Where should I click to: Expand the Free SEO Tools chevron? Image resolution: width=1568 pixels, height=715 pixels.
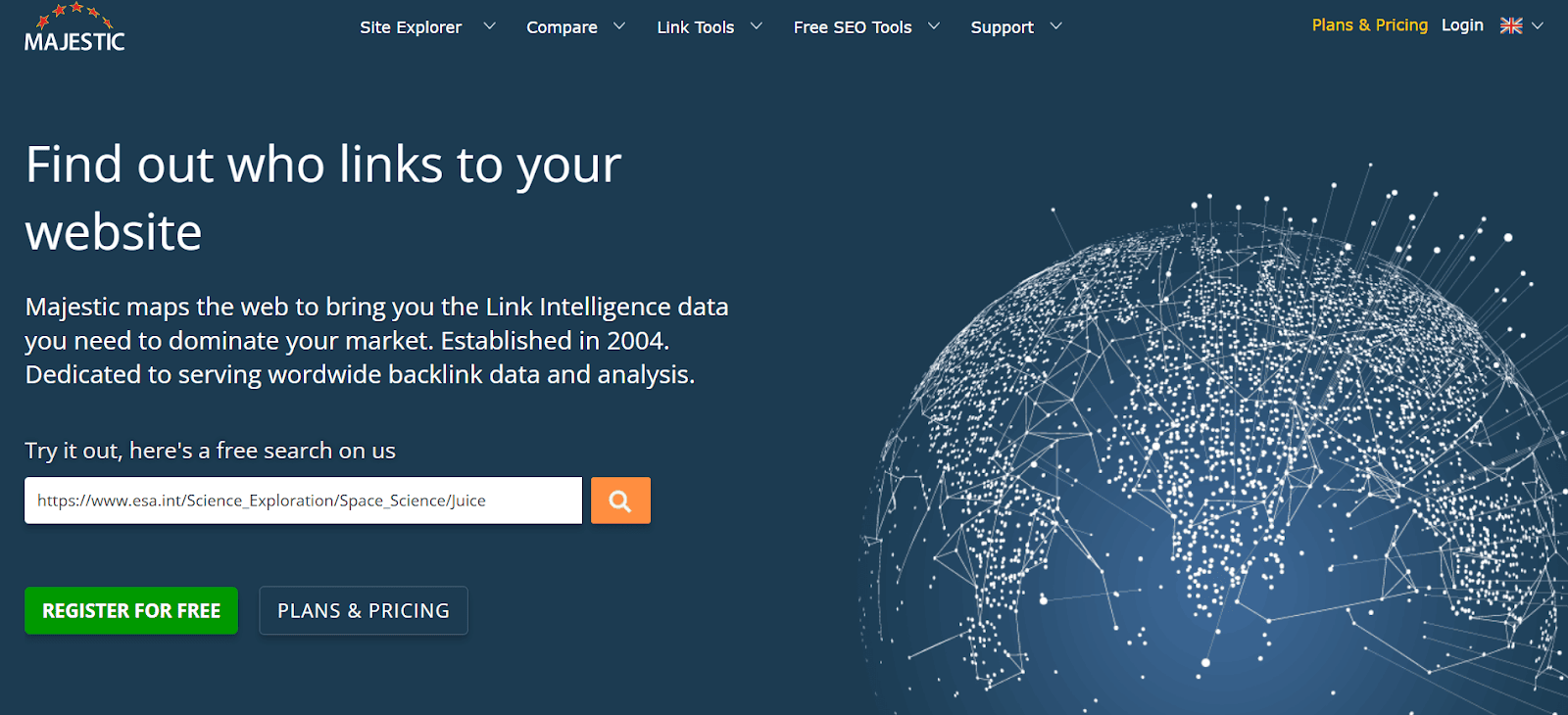click(934, 26)
